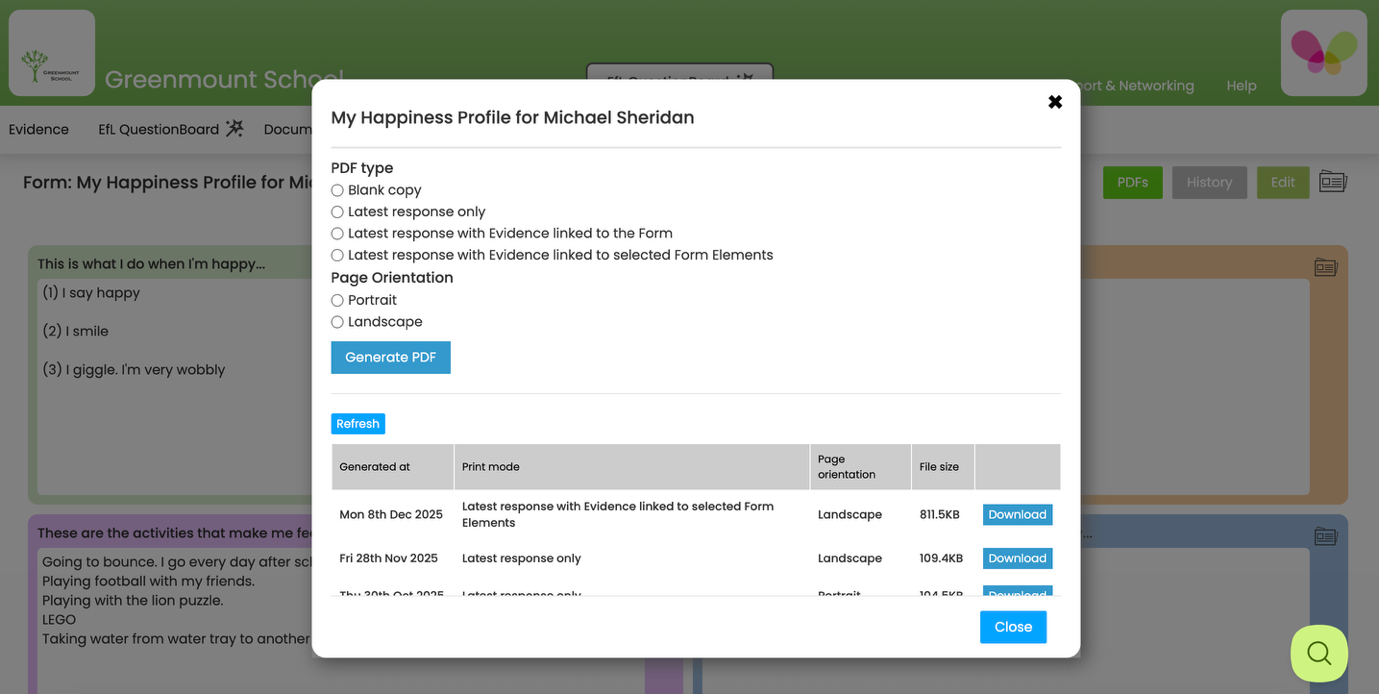Choose Latest response with Evidence linked to the Form
The height and width of the screenshot is (694, 1379).
337,233
